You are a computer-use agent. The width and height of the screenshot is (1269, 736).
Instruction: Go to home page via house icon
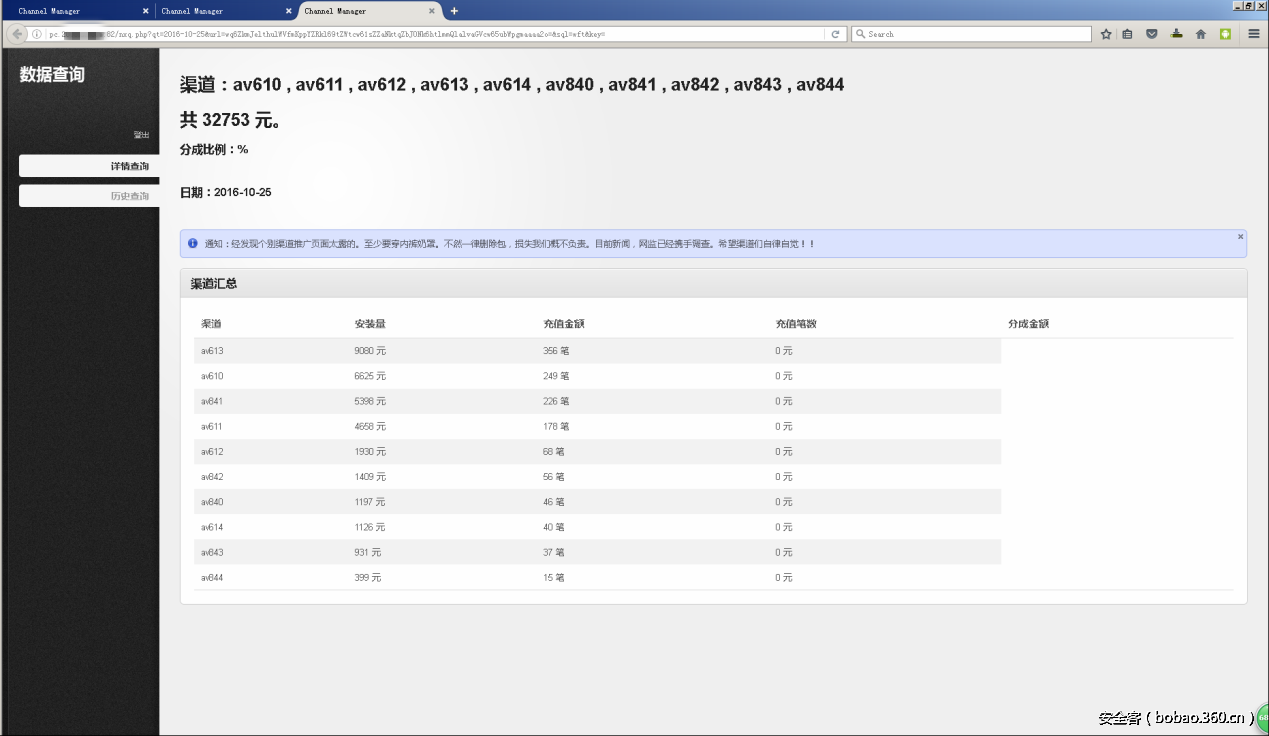[x=1201, y=34]
